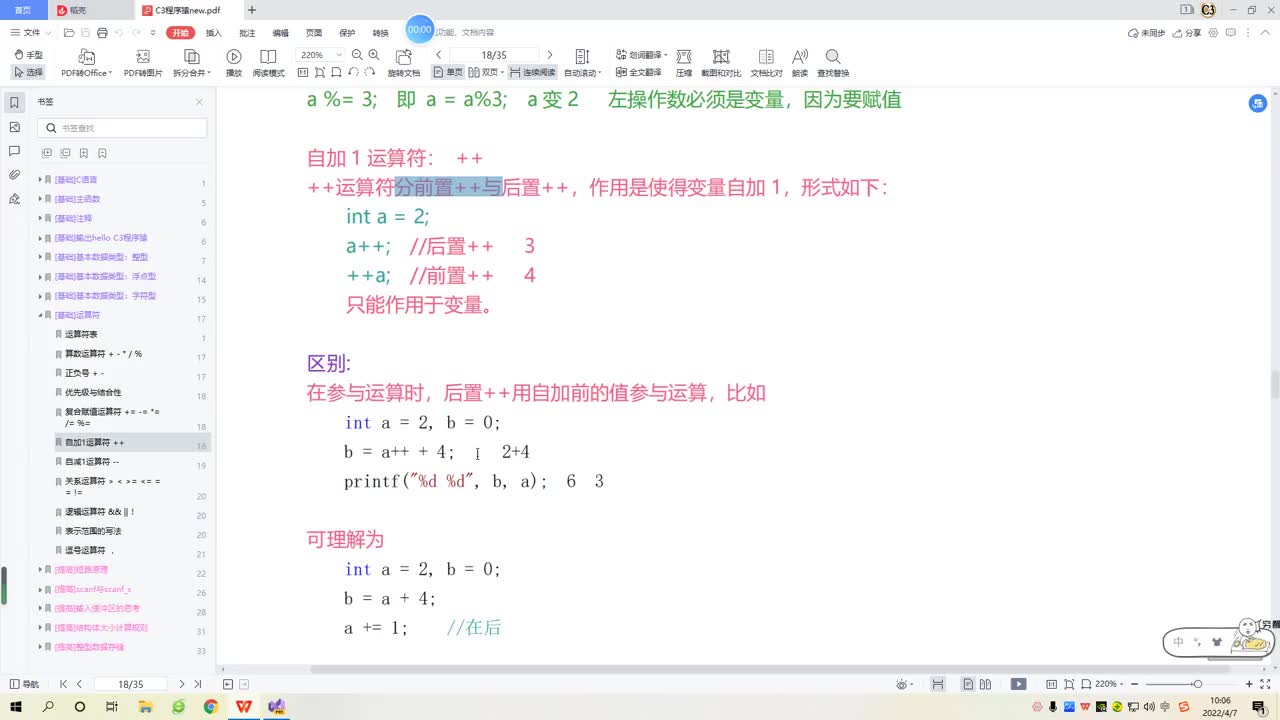Open the 插入 ribbon tab
Image resolution: width=1280 pixels, height=720 pixels.
pyautogui.click(x=214, y=32)
